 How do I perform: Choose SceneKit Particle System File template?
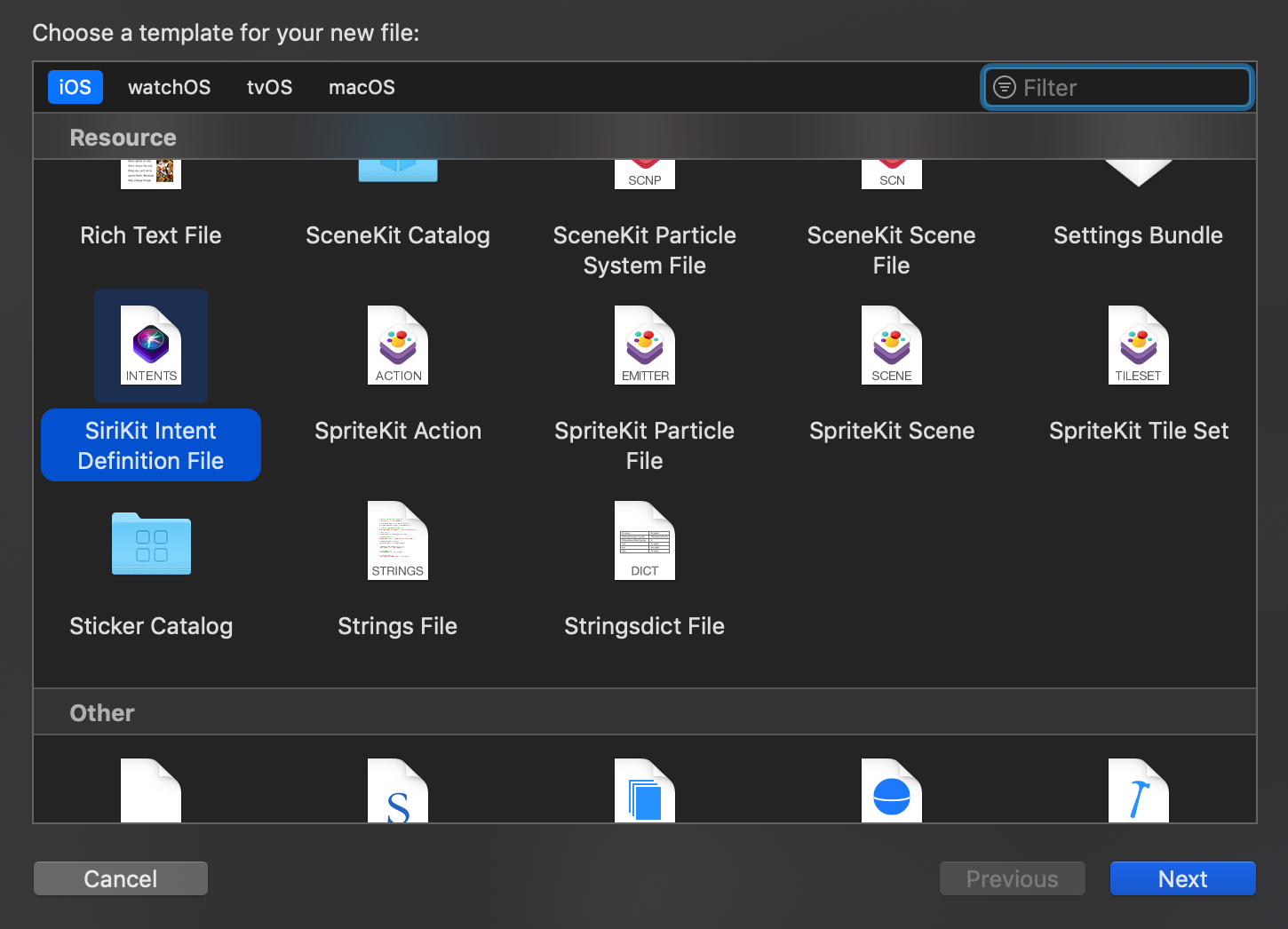(645, 249)
